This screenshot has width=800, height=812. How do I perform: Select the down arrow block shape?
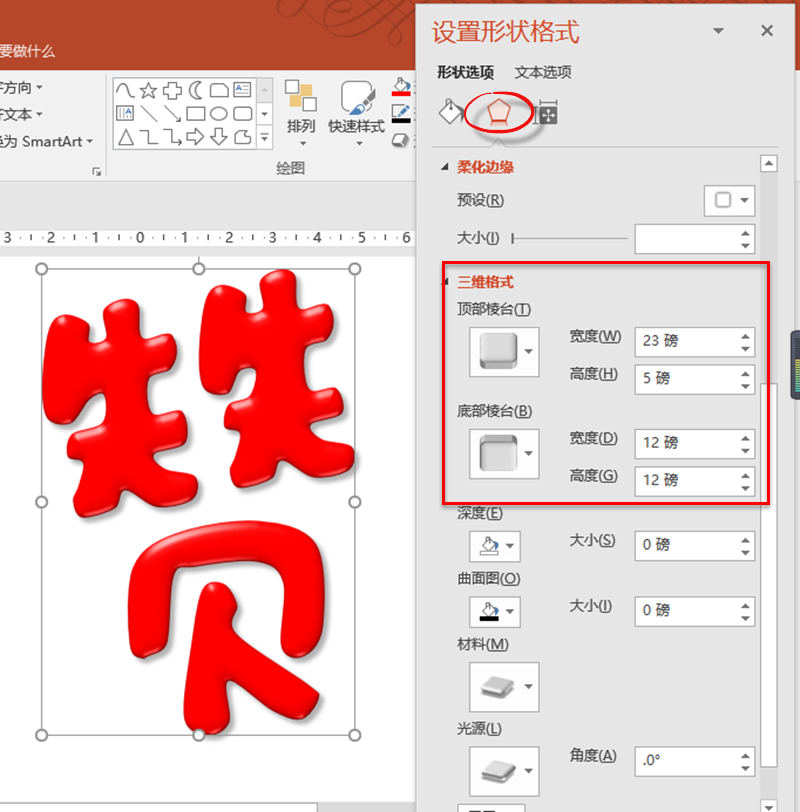pos(219,137)
